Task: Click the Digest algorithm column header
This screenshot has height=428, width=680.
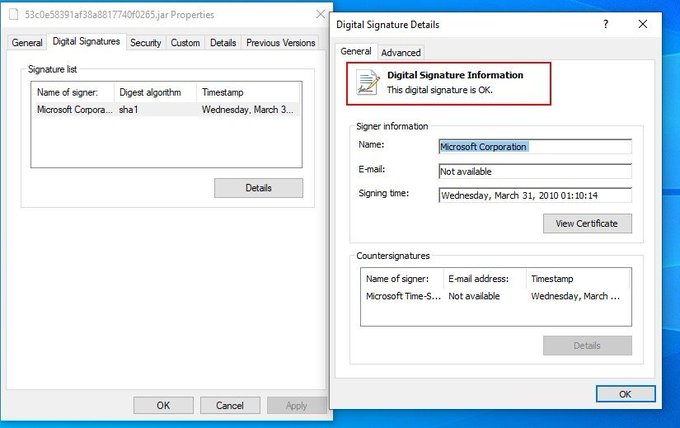Action: [155, 92]
